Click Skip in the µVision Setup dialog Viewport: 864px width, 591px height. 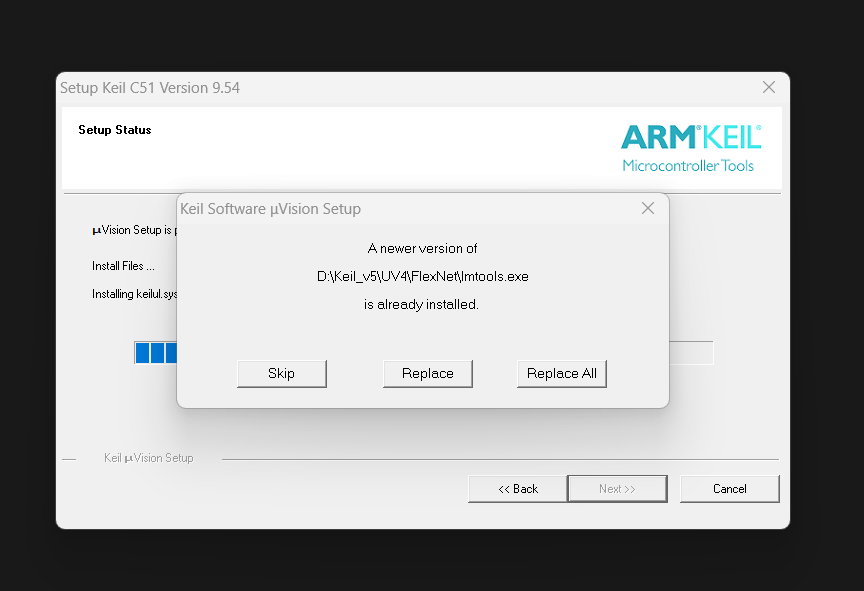pos(282,373)
